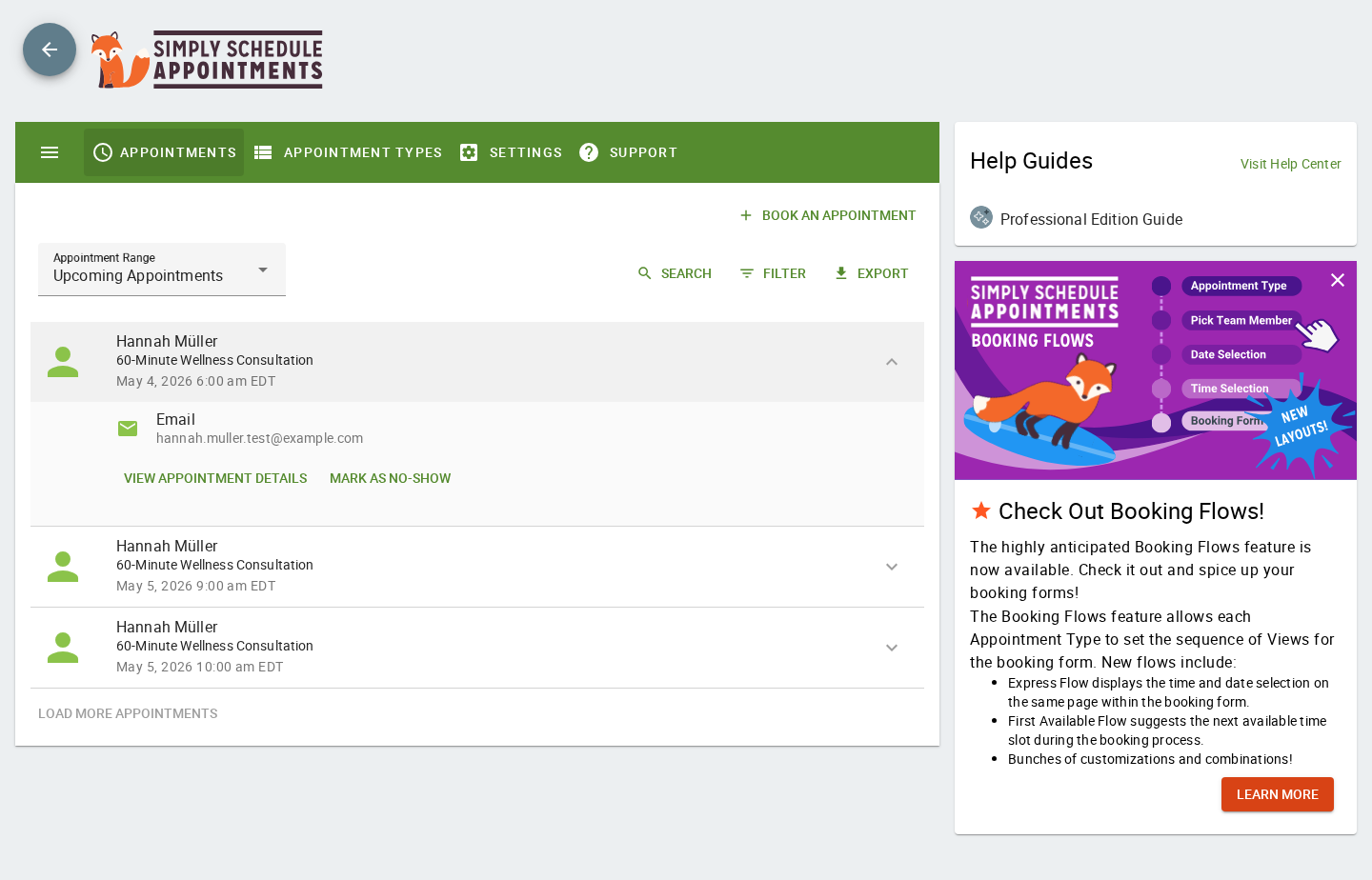The image size is (1372, 880).
Task: Close the Booking Flows promo banner
Action: (1338, 280)
